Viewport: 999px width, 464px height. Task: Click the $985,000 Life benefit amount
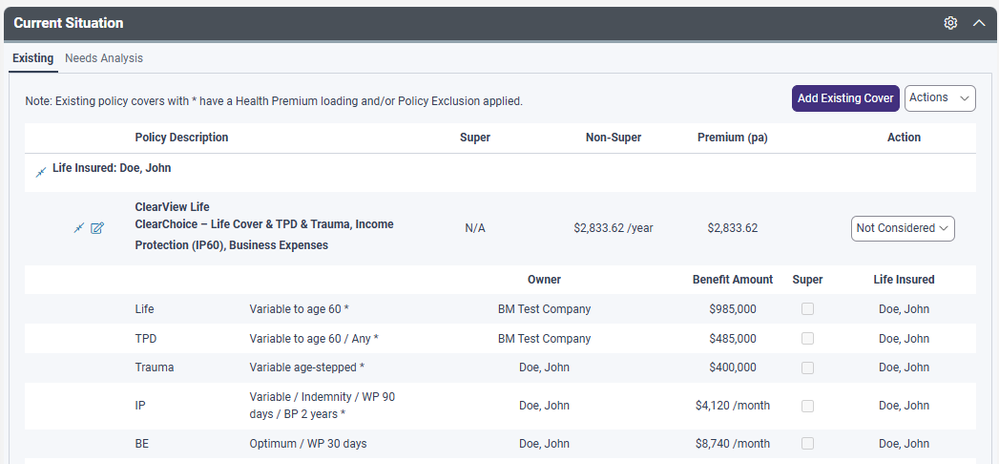pos(732,310)
